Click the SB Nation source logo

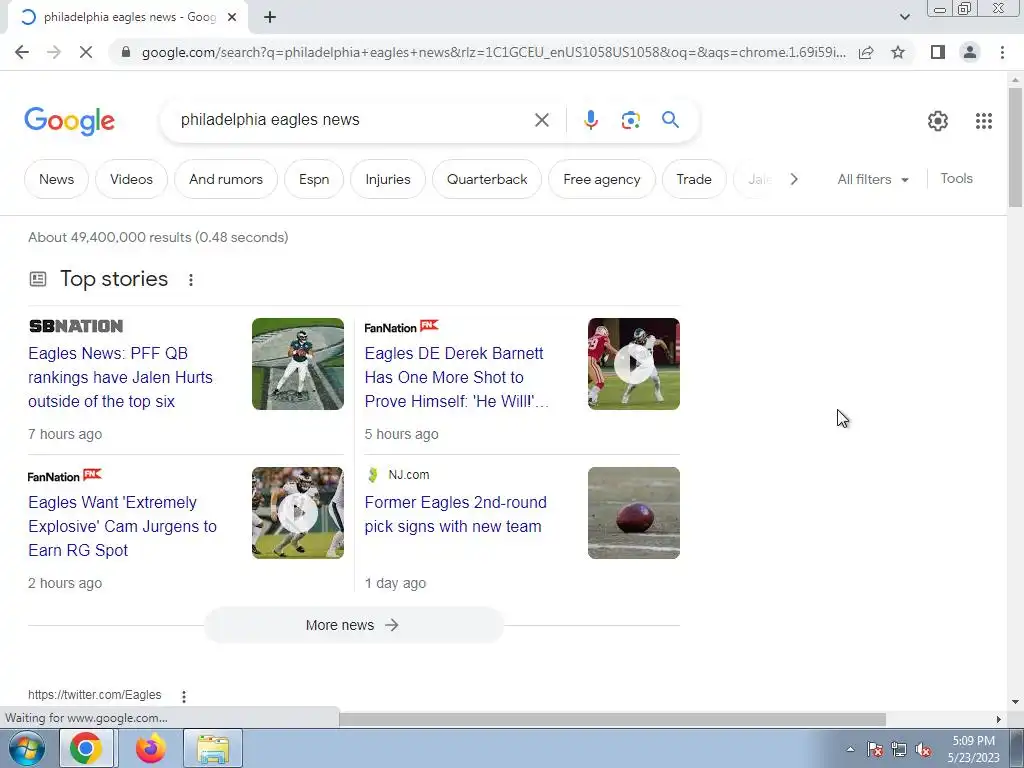click(76, 326)
